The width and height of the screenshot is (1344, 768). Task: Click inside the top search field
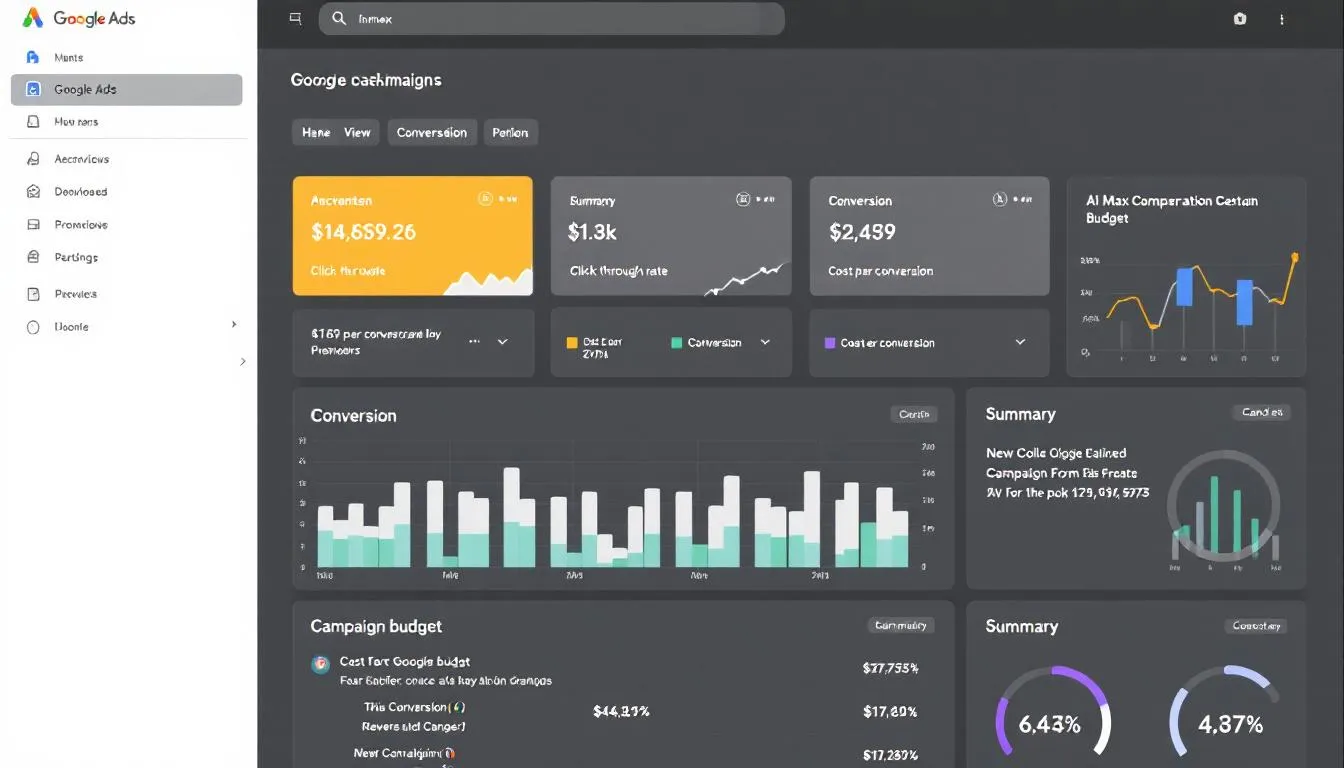coord(550,18)
